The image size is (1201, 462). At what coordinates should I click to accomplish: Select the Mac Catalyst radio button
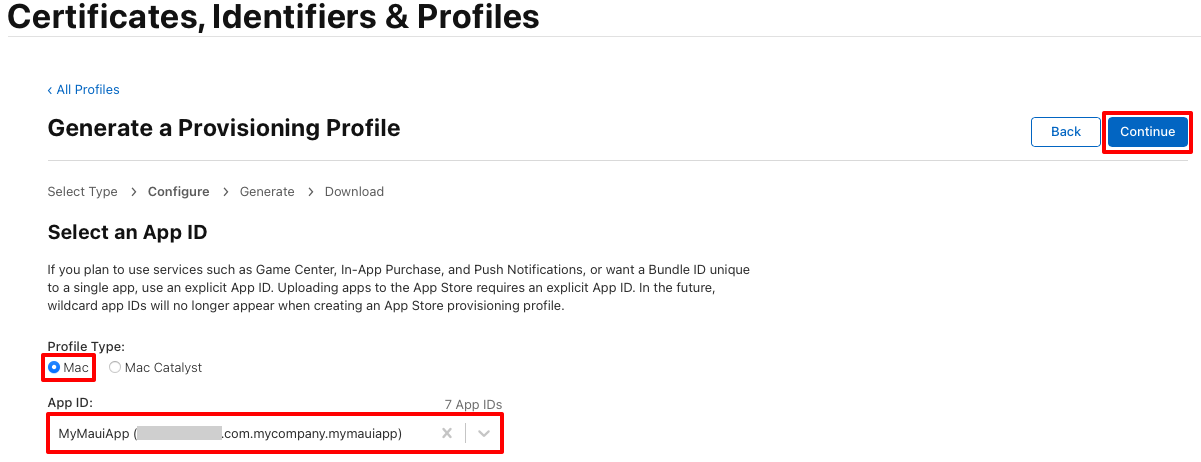[x=115, y=367]
